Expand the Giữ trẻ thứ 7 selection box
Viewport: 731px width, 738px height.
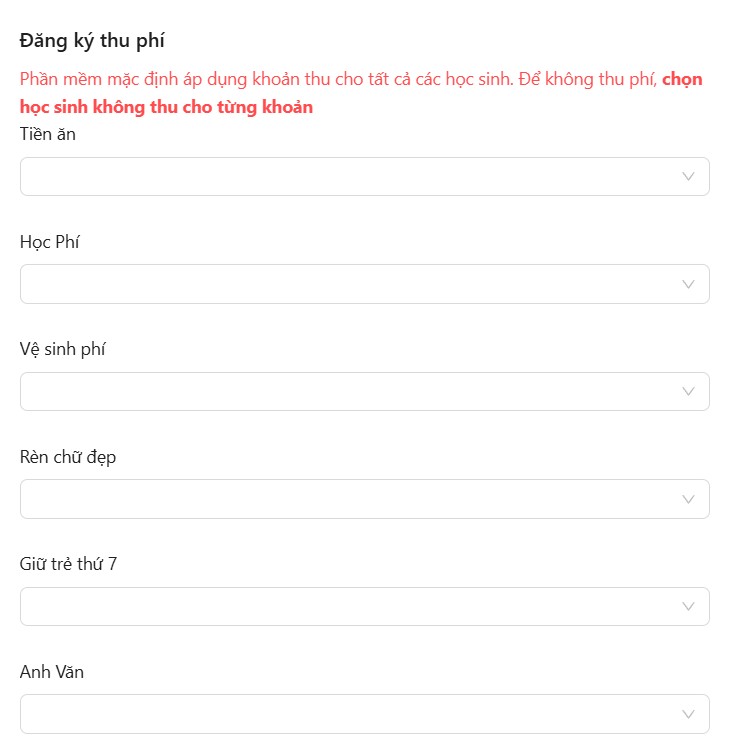tap(350, 606)
